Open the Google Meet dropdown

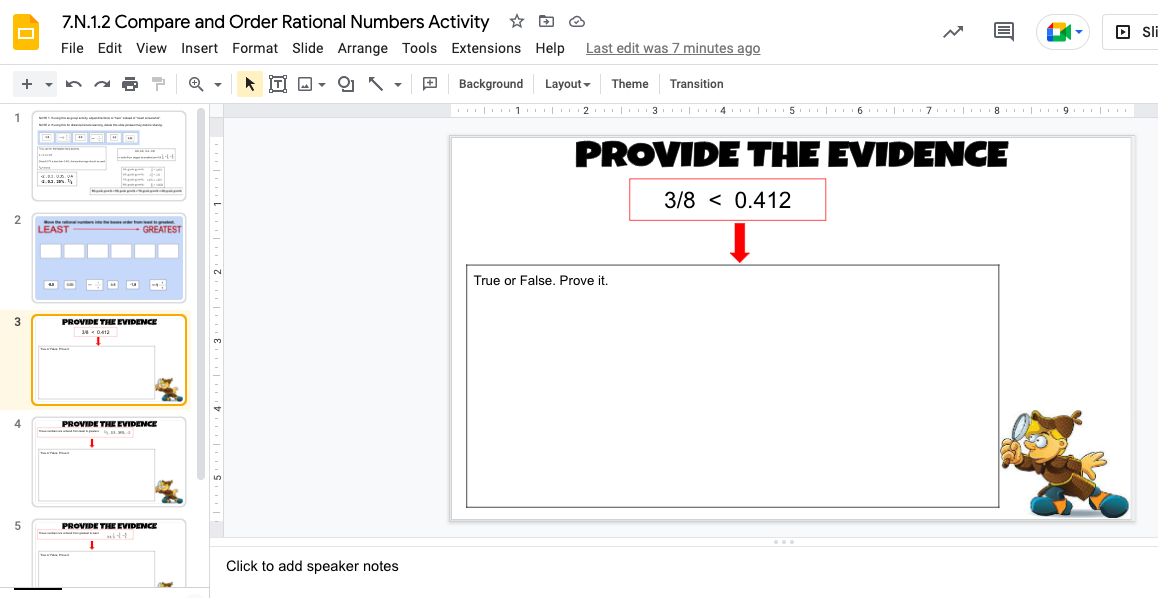click(1078, 31)
